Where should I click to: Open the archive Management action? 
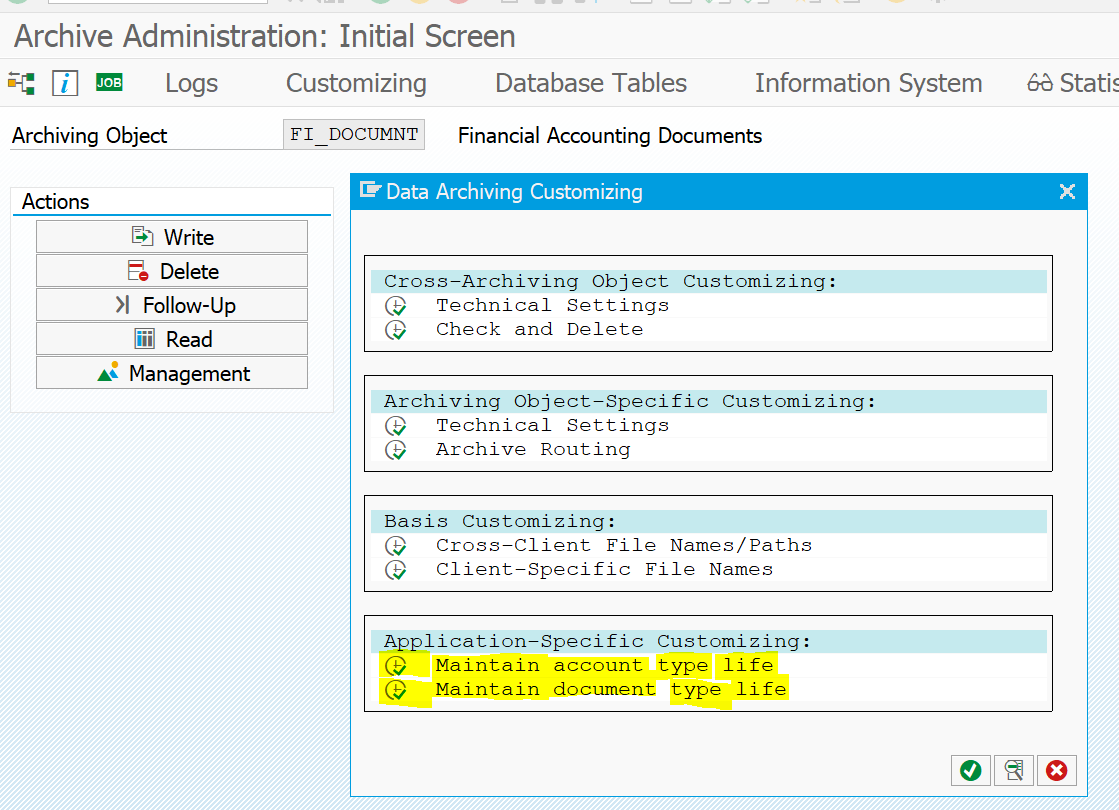point(172,373)
